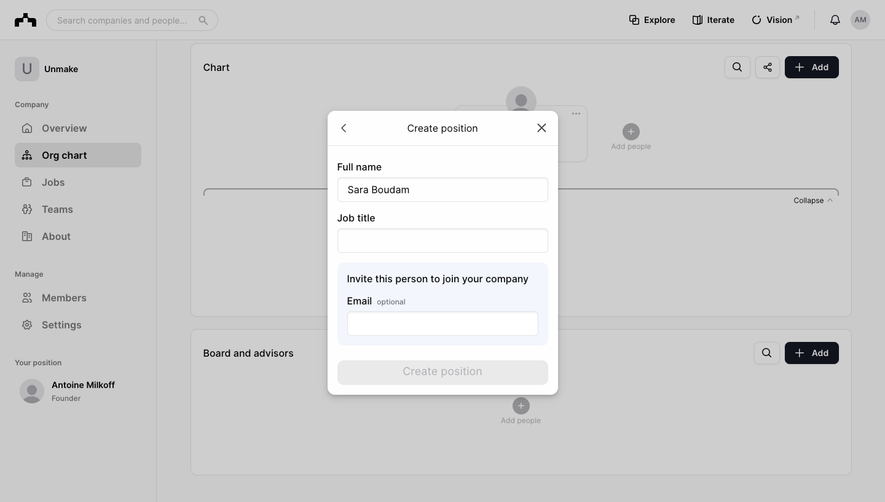The height and width of the screenshot is (502, 885).
Task: Click the plus Add people icon in Chart
Action: coord(631,132)
